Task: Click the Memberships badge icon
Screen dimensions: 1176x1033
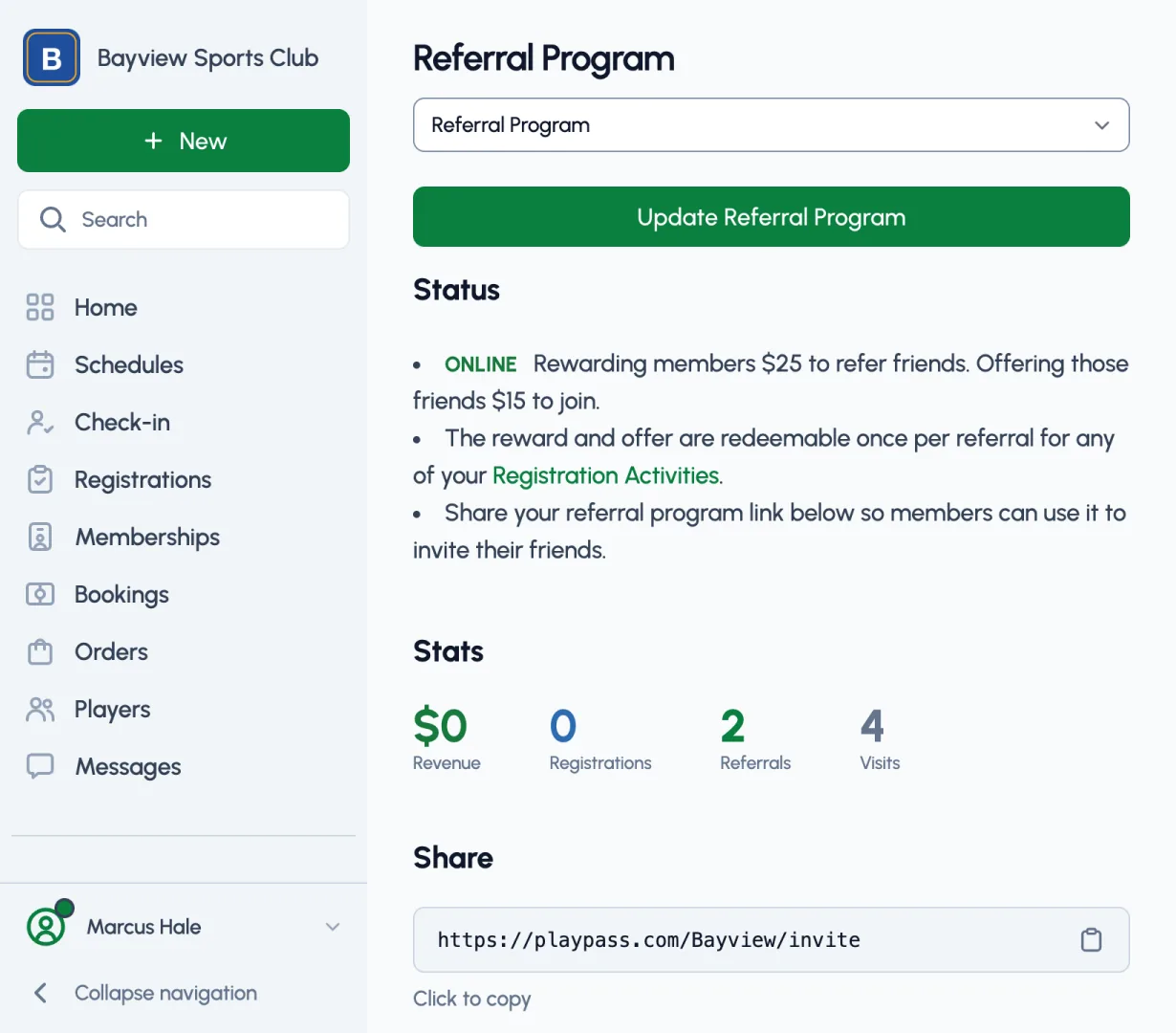Action: (40, 537)
